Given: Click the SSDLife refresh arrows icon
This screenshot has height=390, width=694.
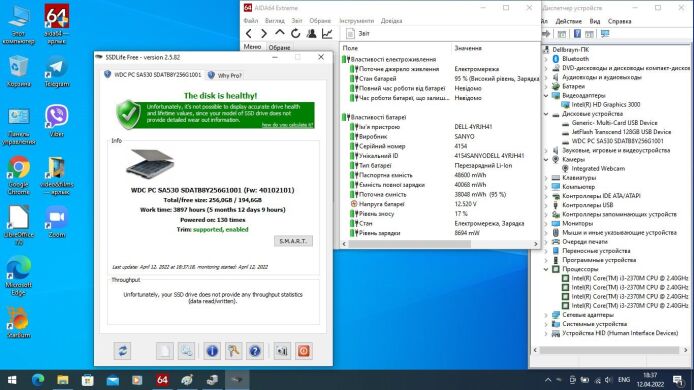Looking at the screenshot, I should point(122,351).
